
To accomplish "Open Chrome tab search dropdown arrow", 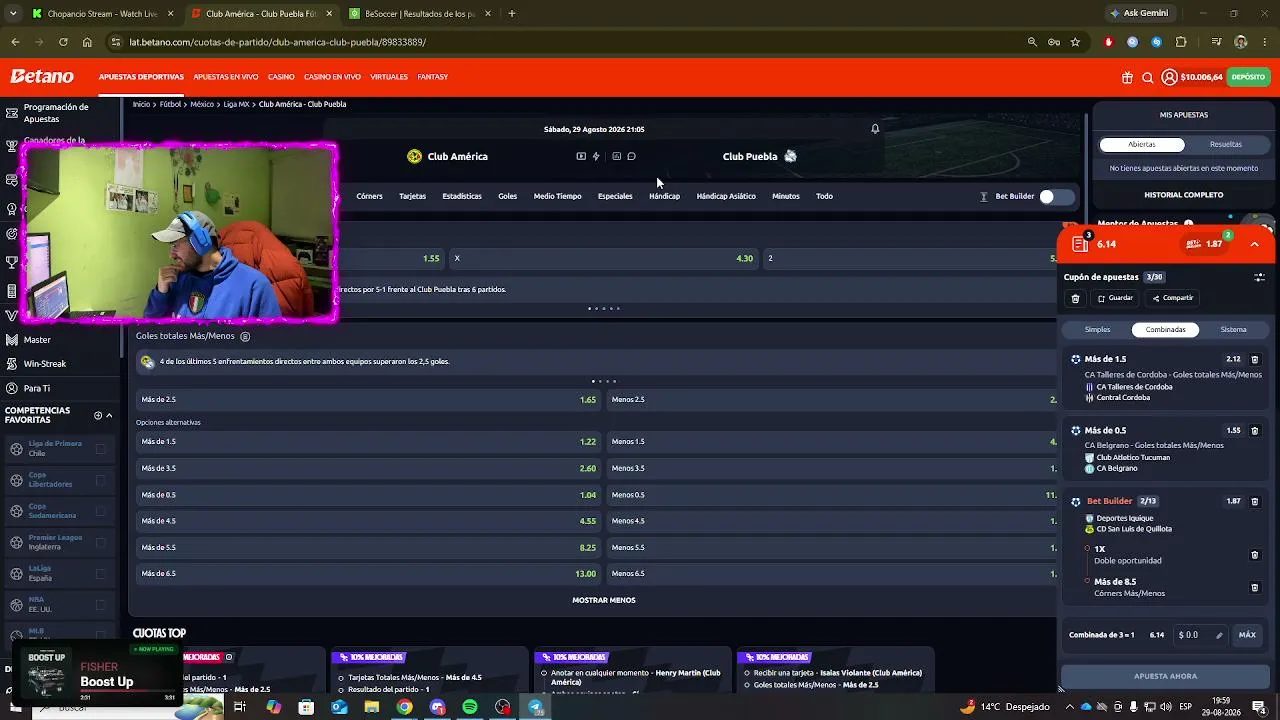I will [13, 13].
